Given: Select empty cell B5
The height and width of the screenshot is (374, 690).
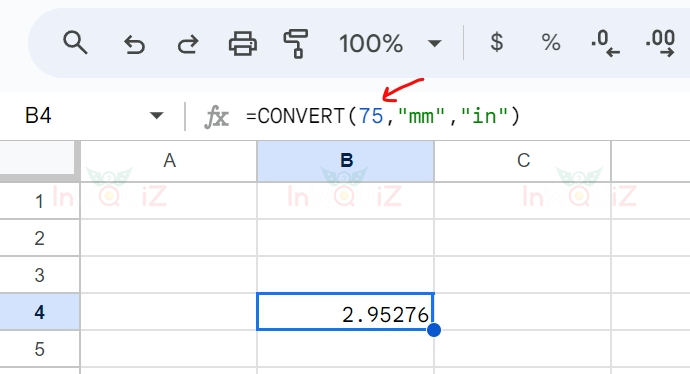Looking at the screenshot, I should 345,348.
